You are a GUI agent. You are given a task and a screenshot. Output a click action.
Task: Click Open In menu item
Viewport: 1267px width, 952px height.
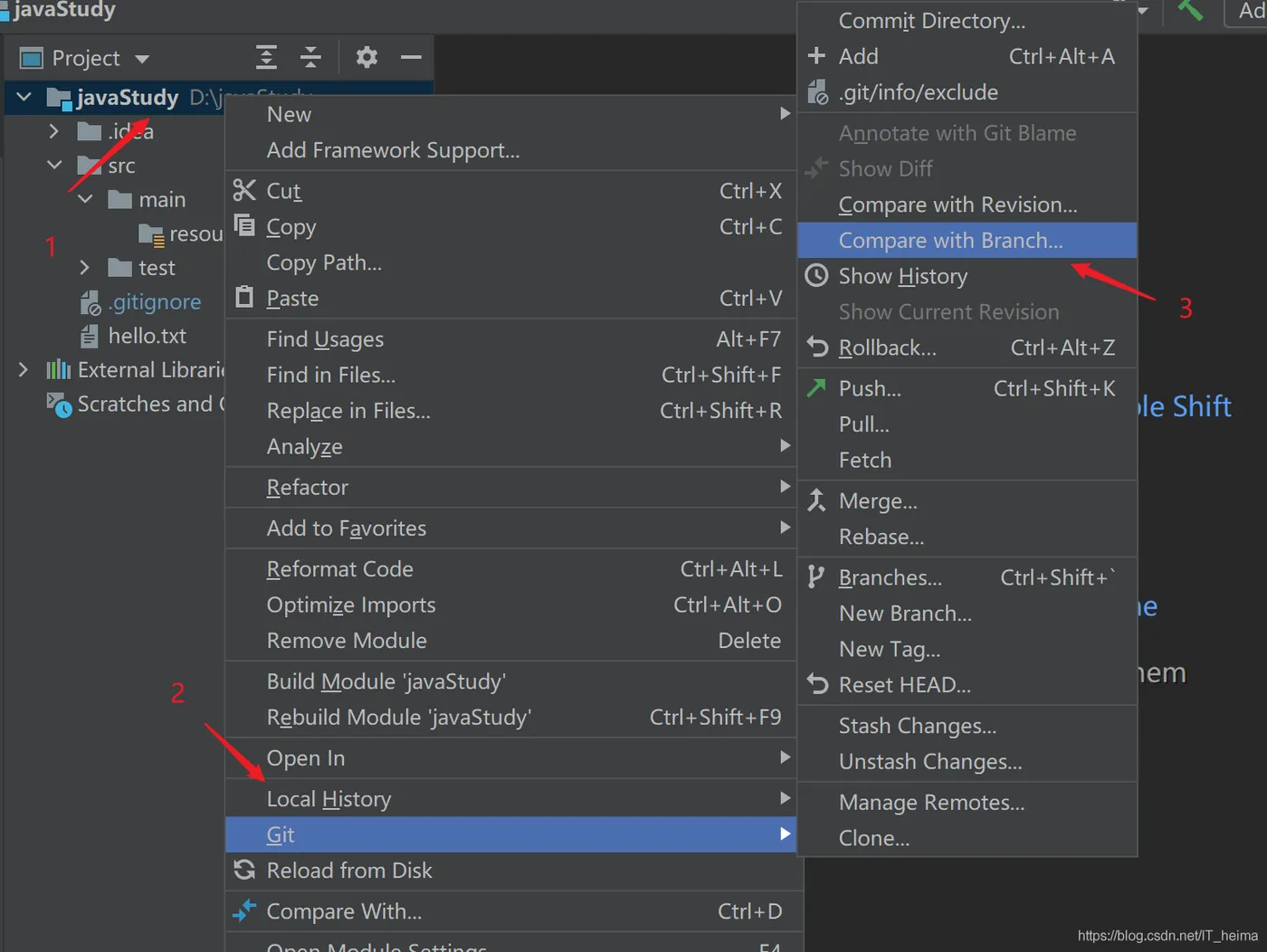point(510,758)
